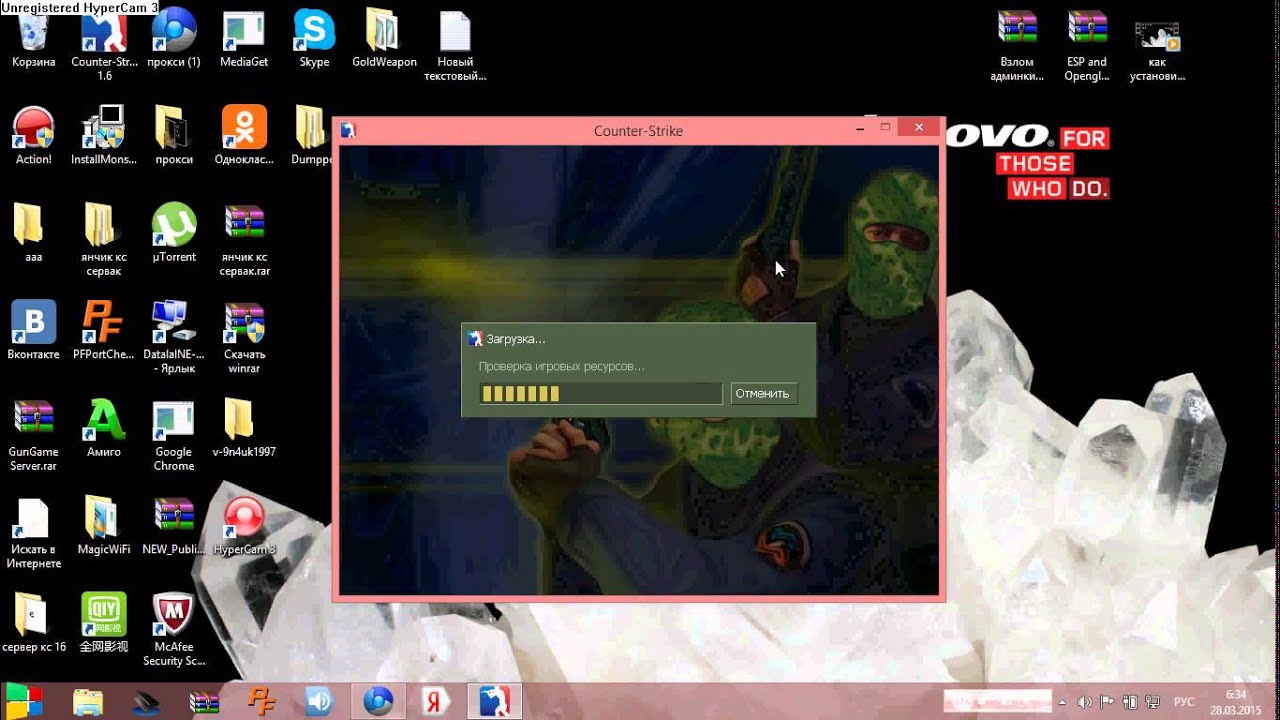The width and height of the screenshot is (1280, 720).
Task: Cancel loading with the Отменить button
Action: tap(764, 393)
